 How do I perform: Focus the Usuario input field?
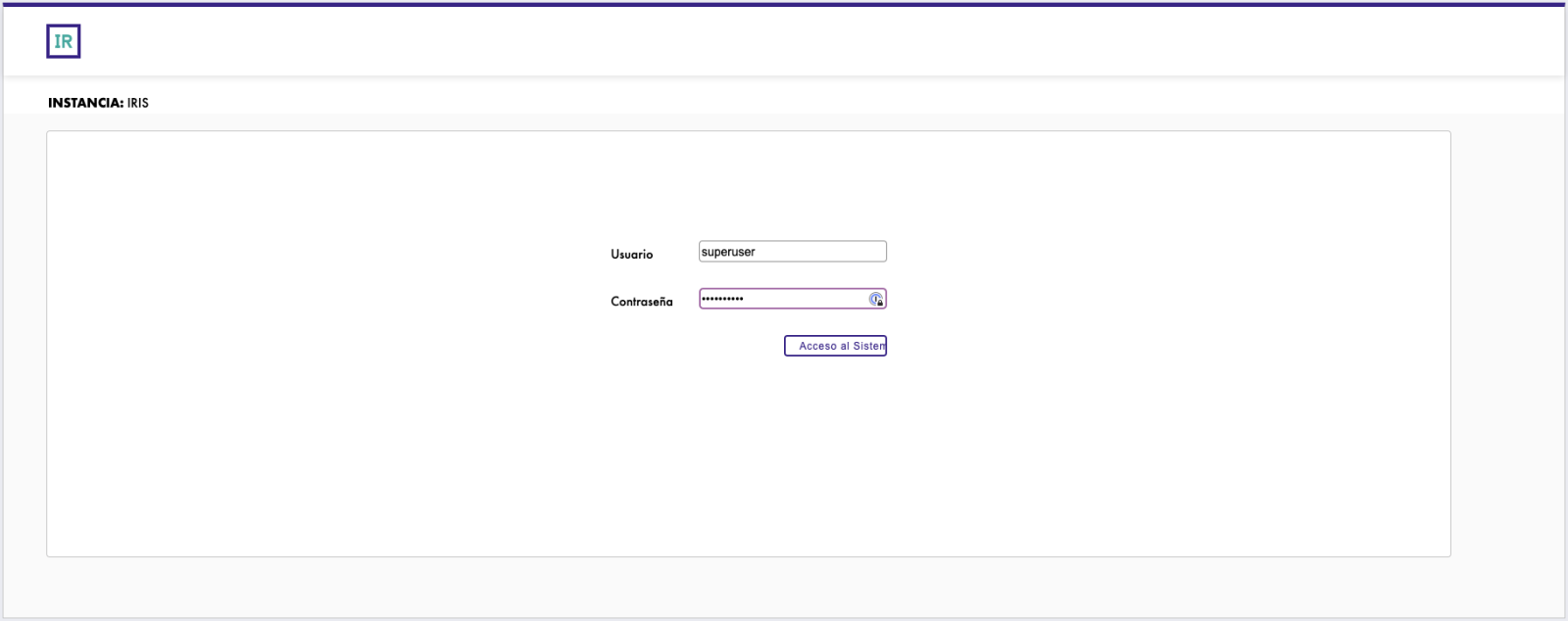click(792, 252)
